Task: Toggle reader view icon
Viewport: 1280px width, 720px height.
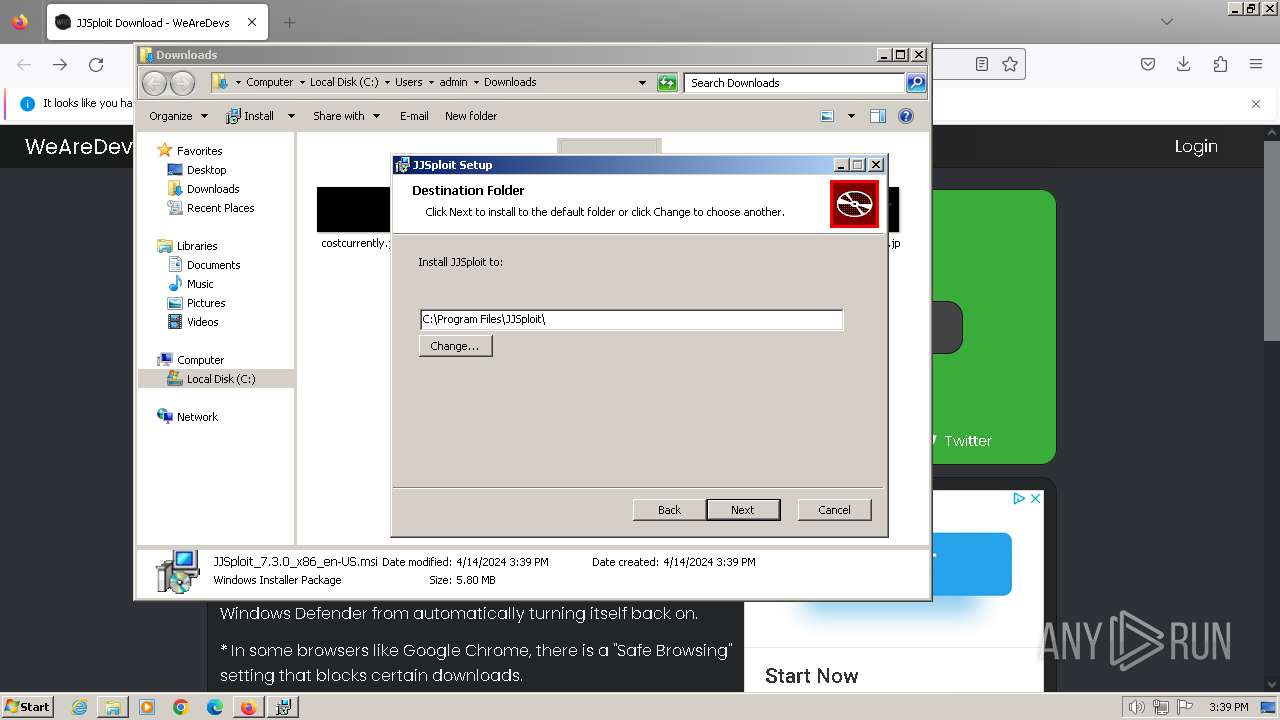Action: pyautogui.click(x=982, y=65)
